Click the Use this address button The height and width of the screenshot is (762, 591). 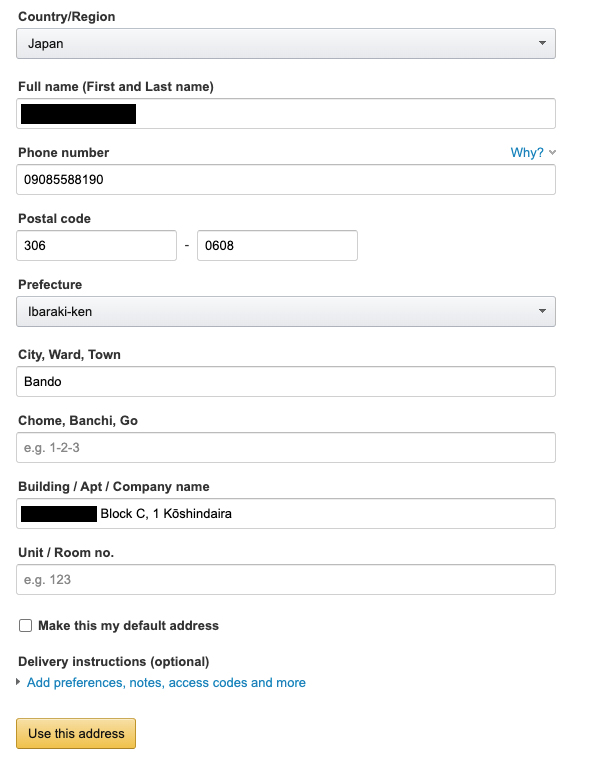(76, 733)
